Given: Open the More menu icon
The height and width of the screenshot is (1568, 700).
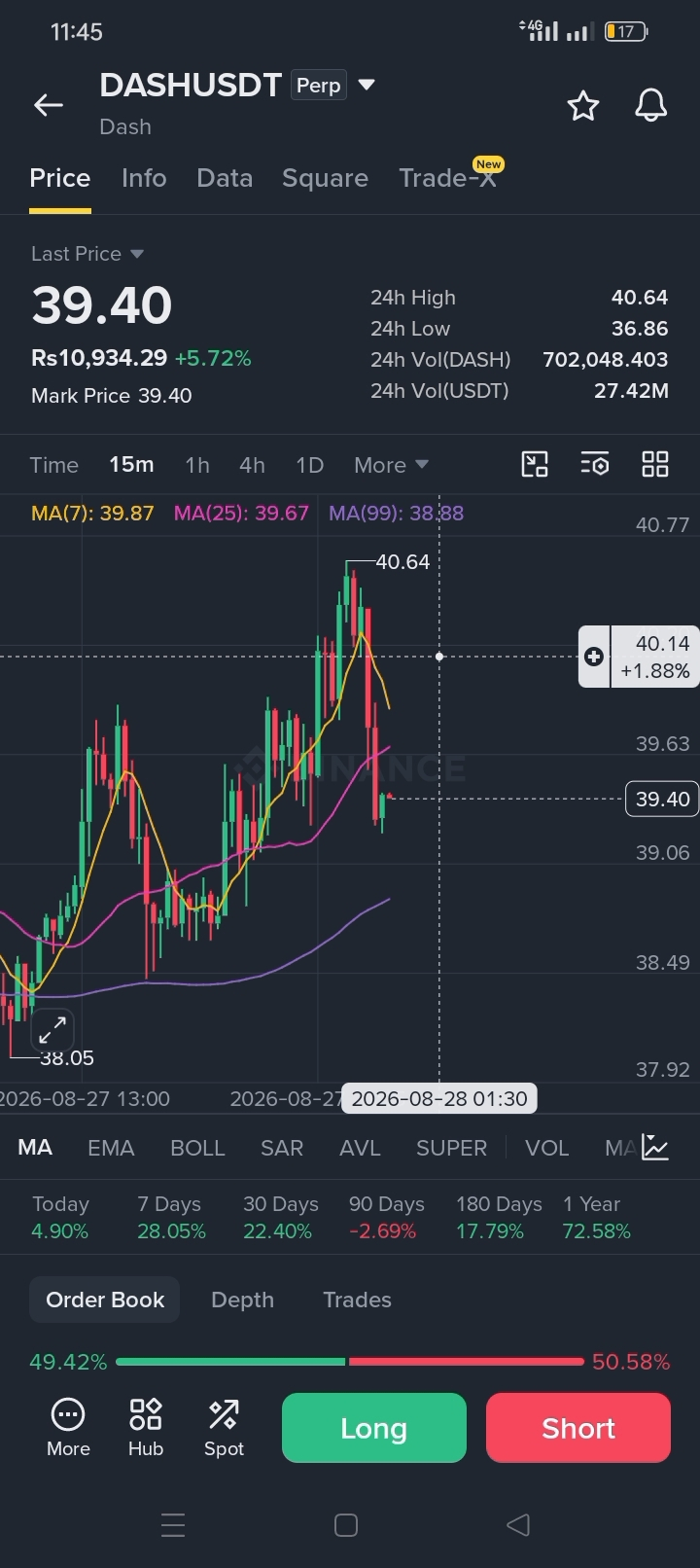Looking at the screenshot, I should tap(68, 1427).
